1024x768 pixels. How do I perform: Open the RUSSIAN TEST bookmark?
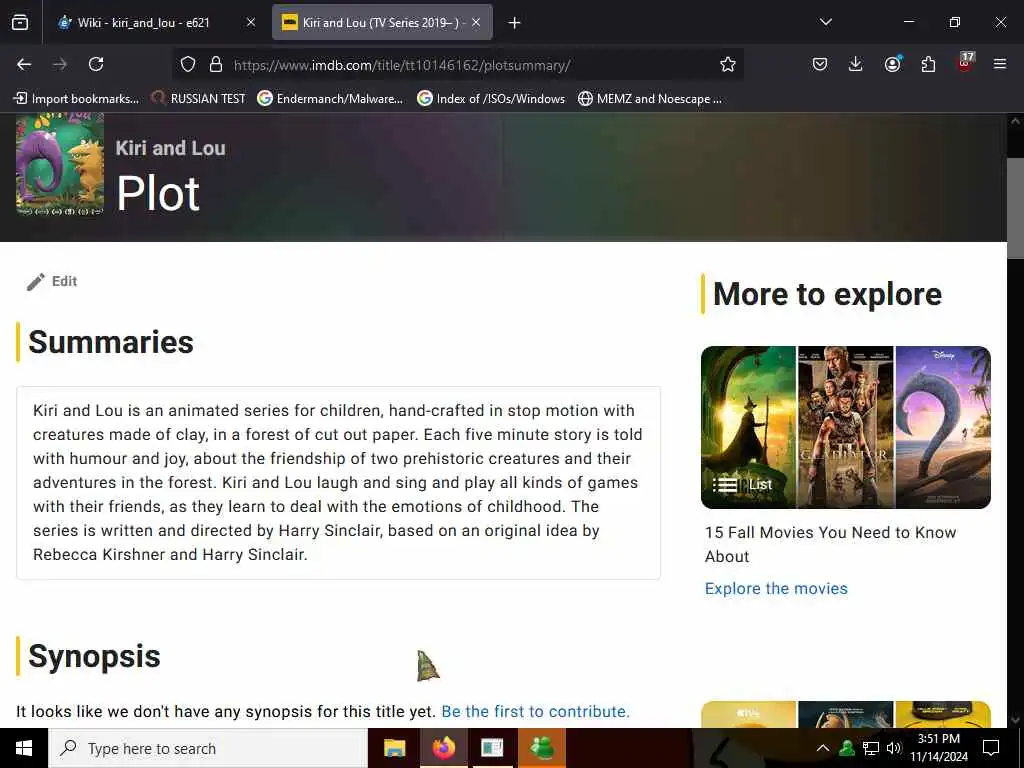point(199,99)
